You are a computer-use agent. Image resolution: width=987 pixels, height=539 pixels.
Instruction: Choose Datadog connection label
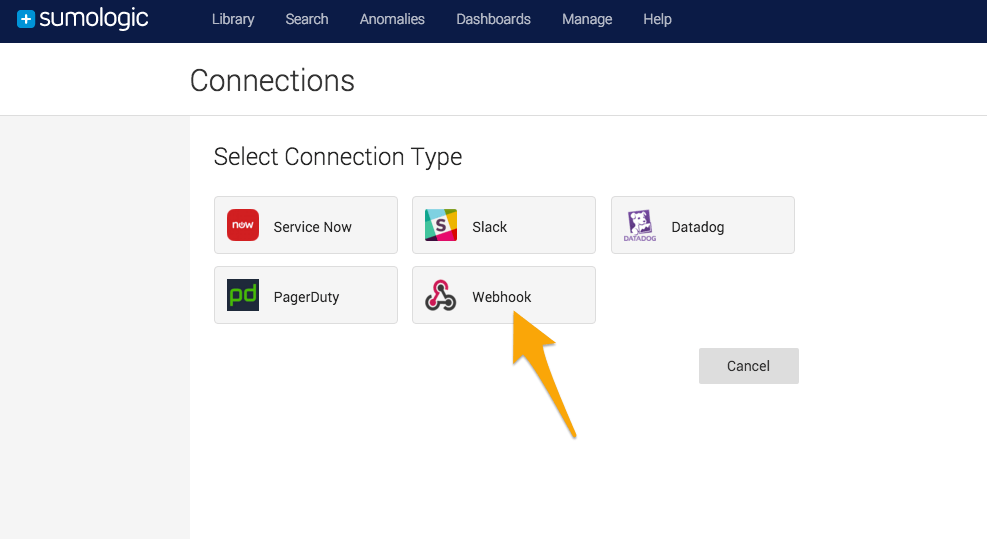[697, 227]
